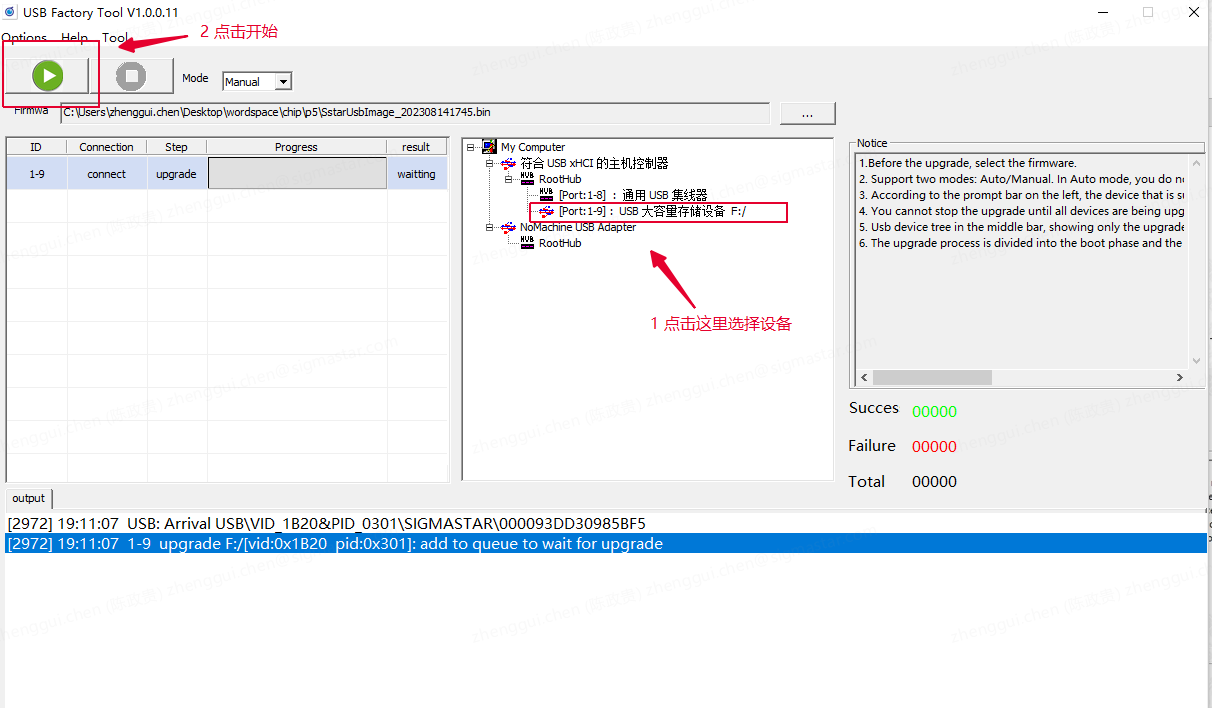Click the Port 1-8 USB hub icon
This screenshot has height=708, width=1212.
pyautogui.click(x=546, y=195)
